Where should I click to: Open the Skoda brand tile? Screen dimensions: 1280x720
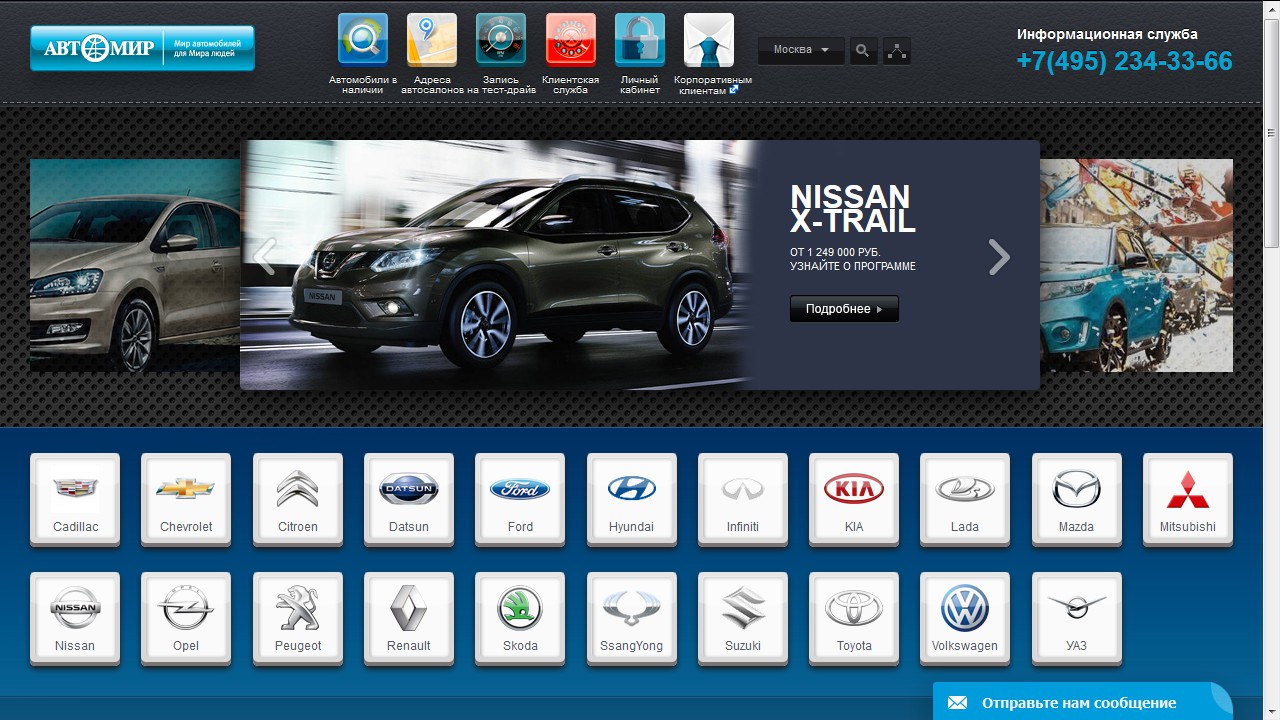pos(520,619)
